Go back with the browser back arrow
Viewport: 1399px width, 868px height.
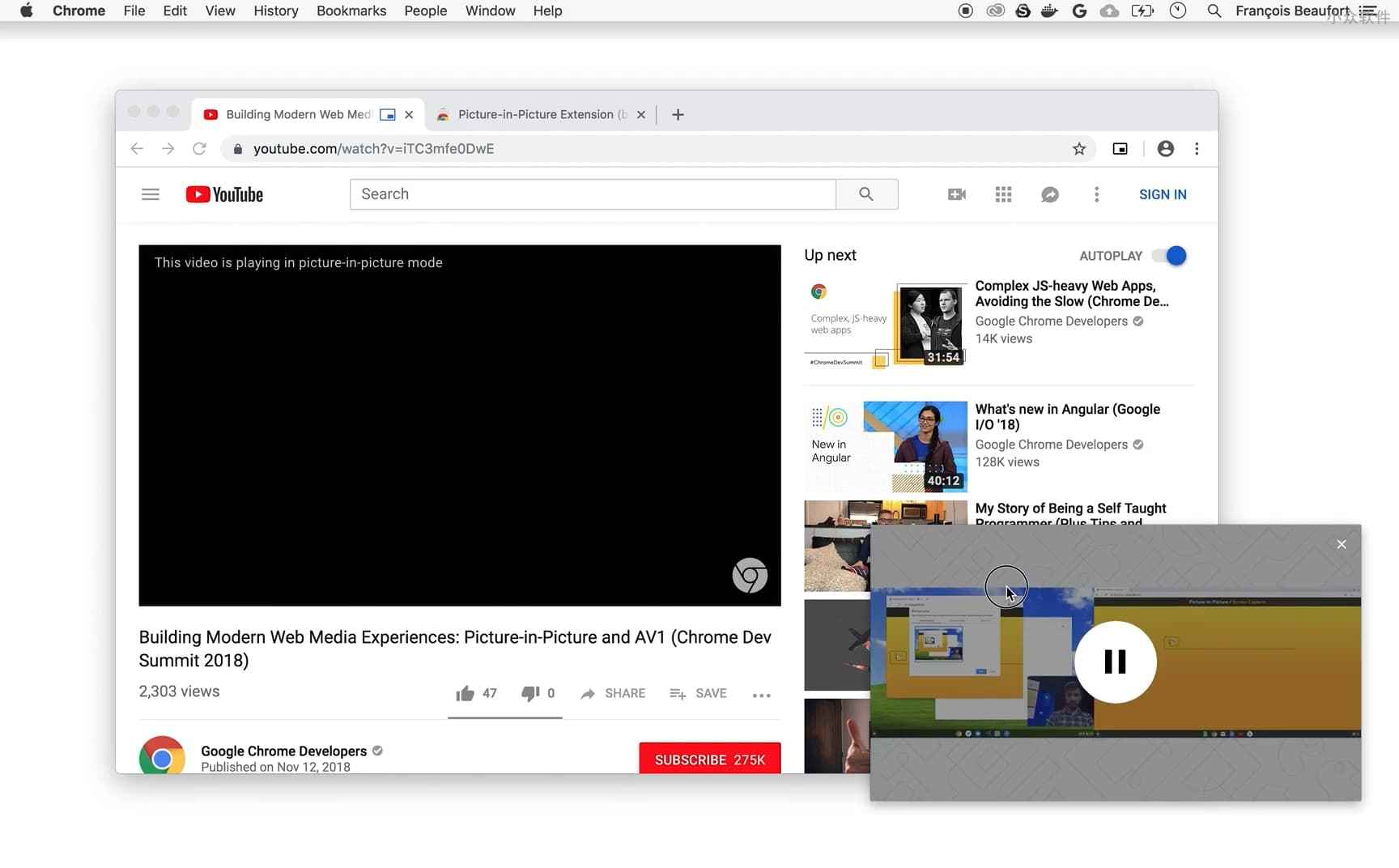pyautogui.click(x=137, y=149)
